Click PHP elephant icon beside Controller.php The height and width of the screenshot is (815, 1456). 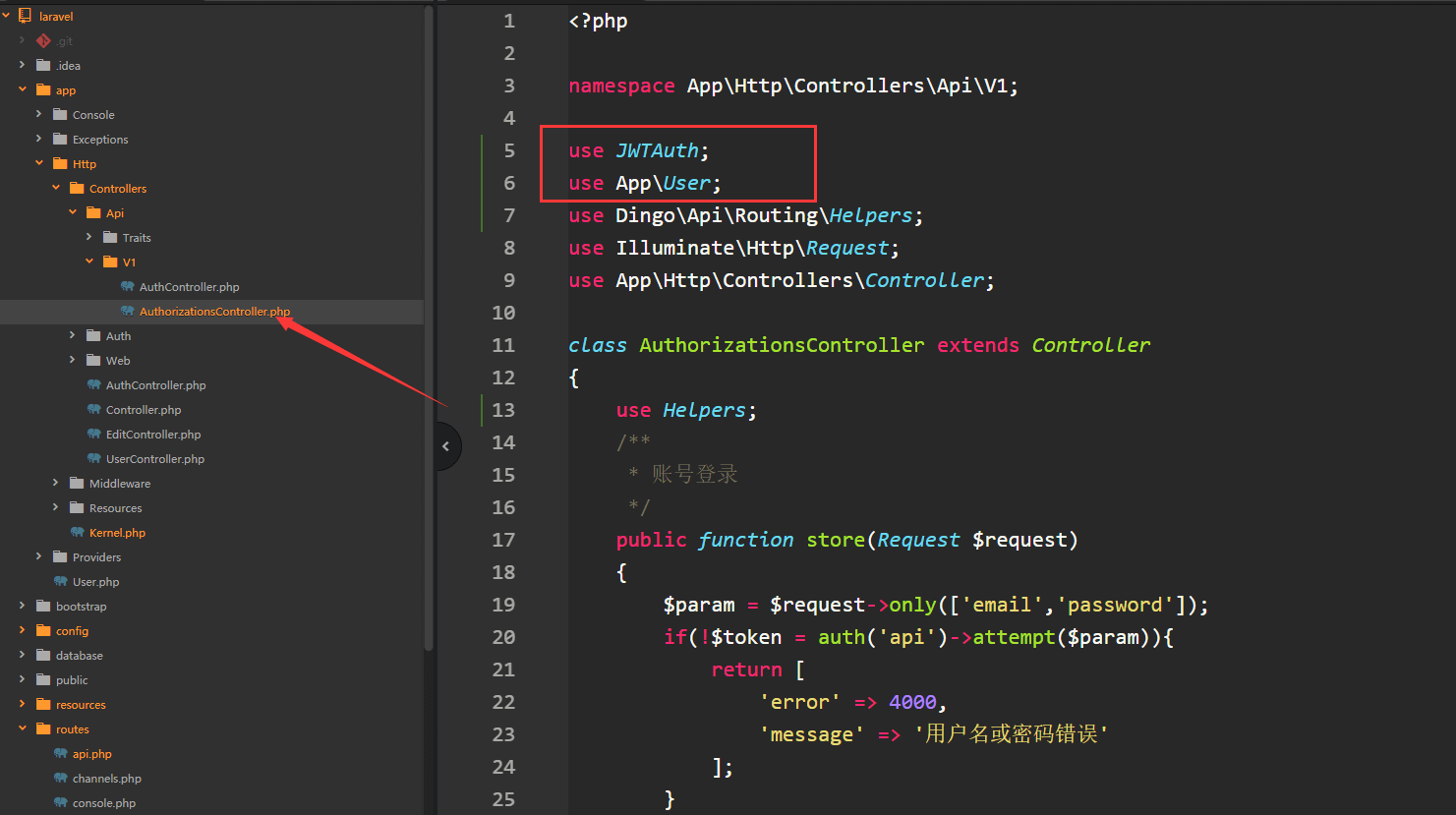coord(93,409)
